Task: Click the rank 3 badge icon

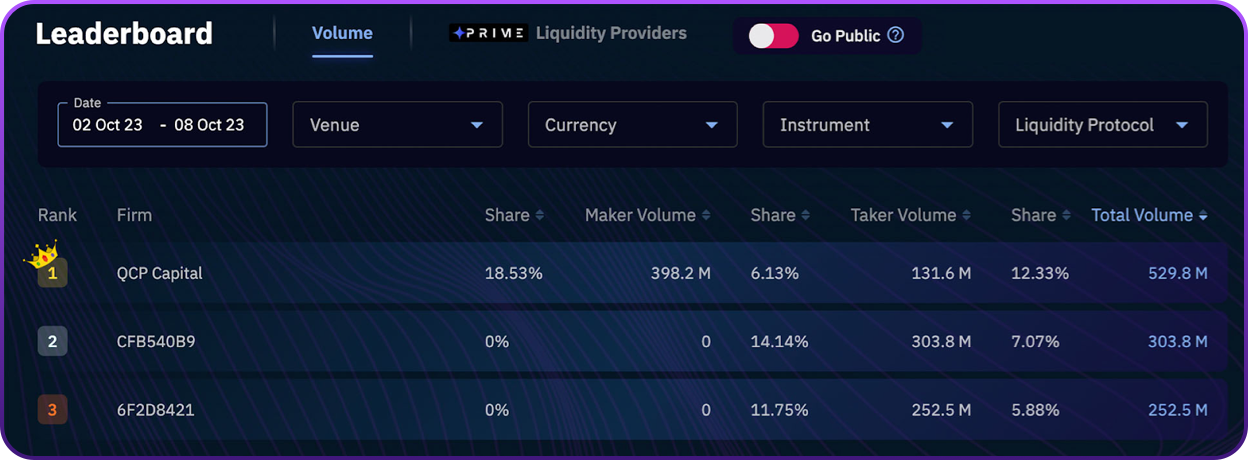Action: (x=52, y=410)
